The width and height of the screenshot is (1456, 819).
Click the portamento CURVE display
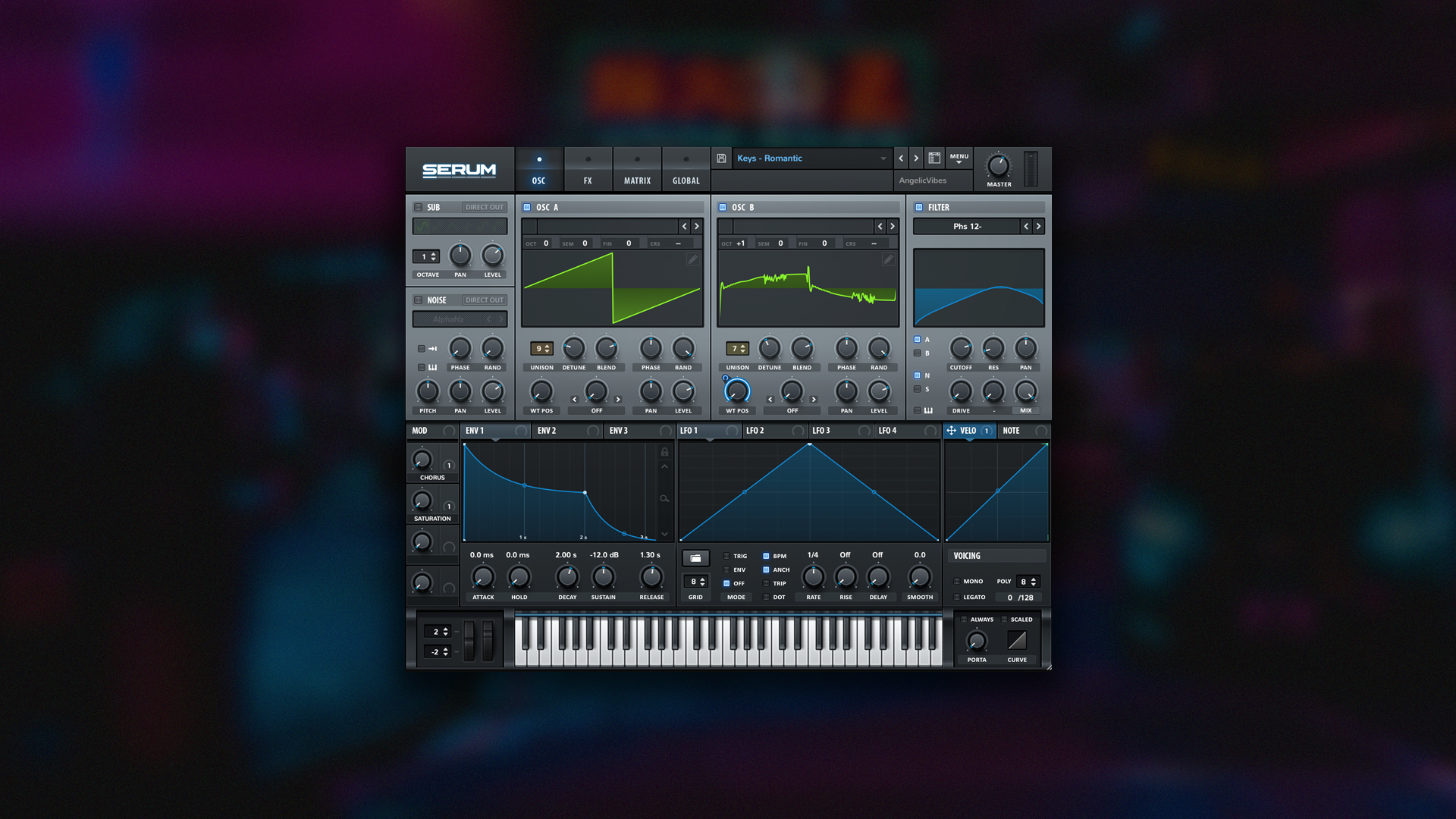coord(1017,641)
